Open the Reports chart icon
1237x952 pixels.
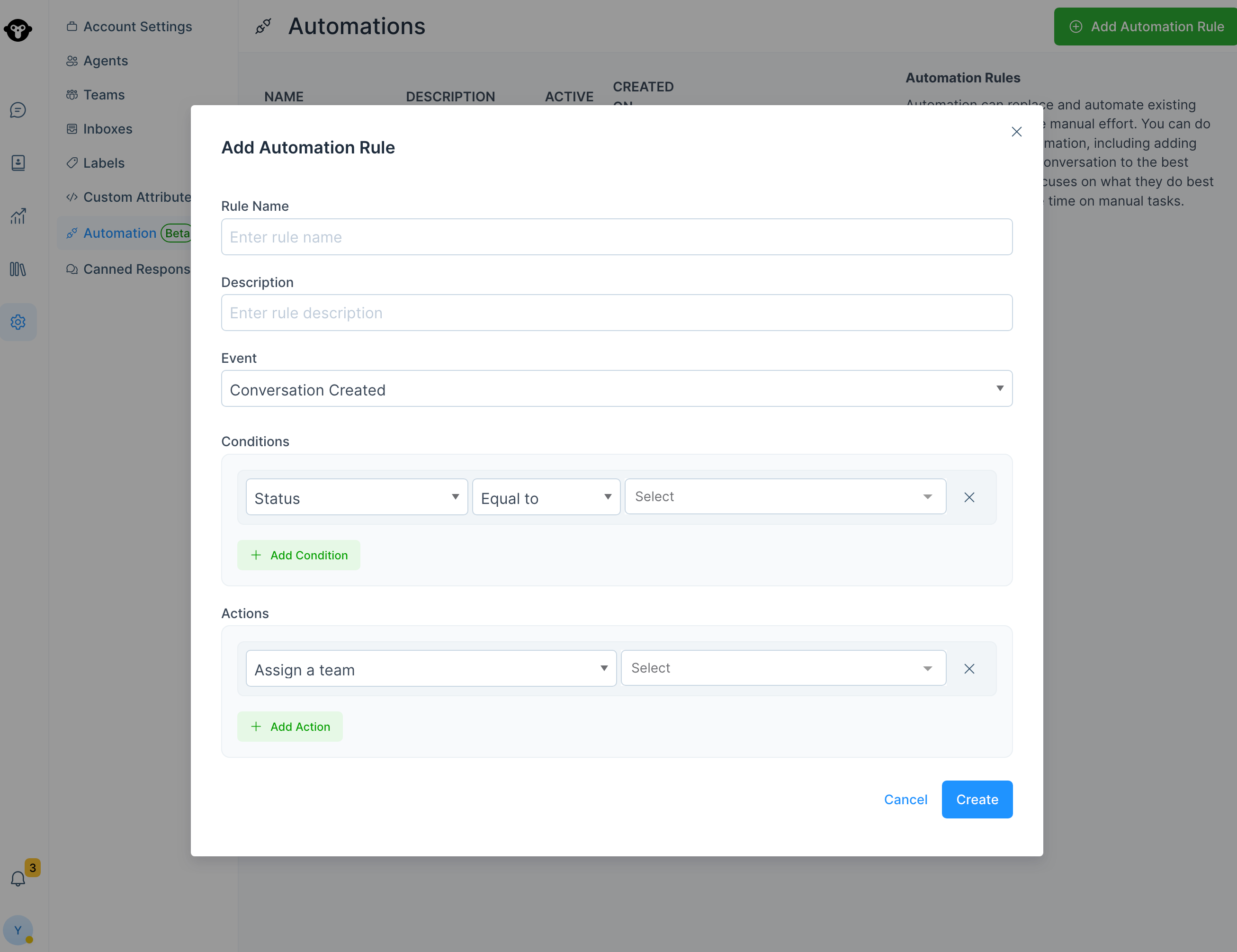18,216
